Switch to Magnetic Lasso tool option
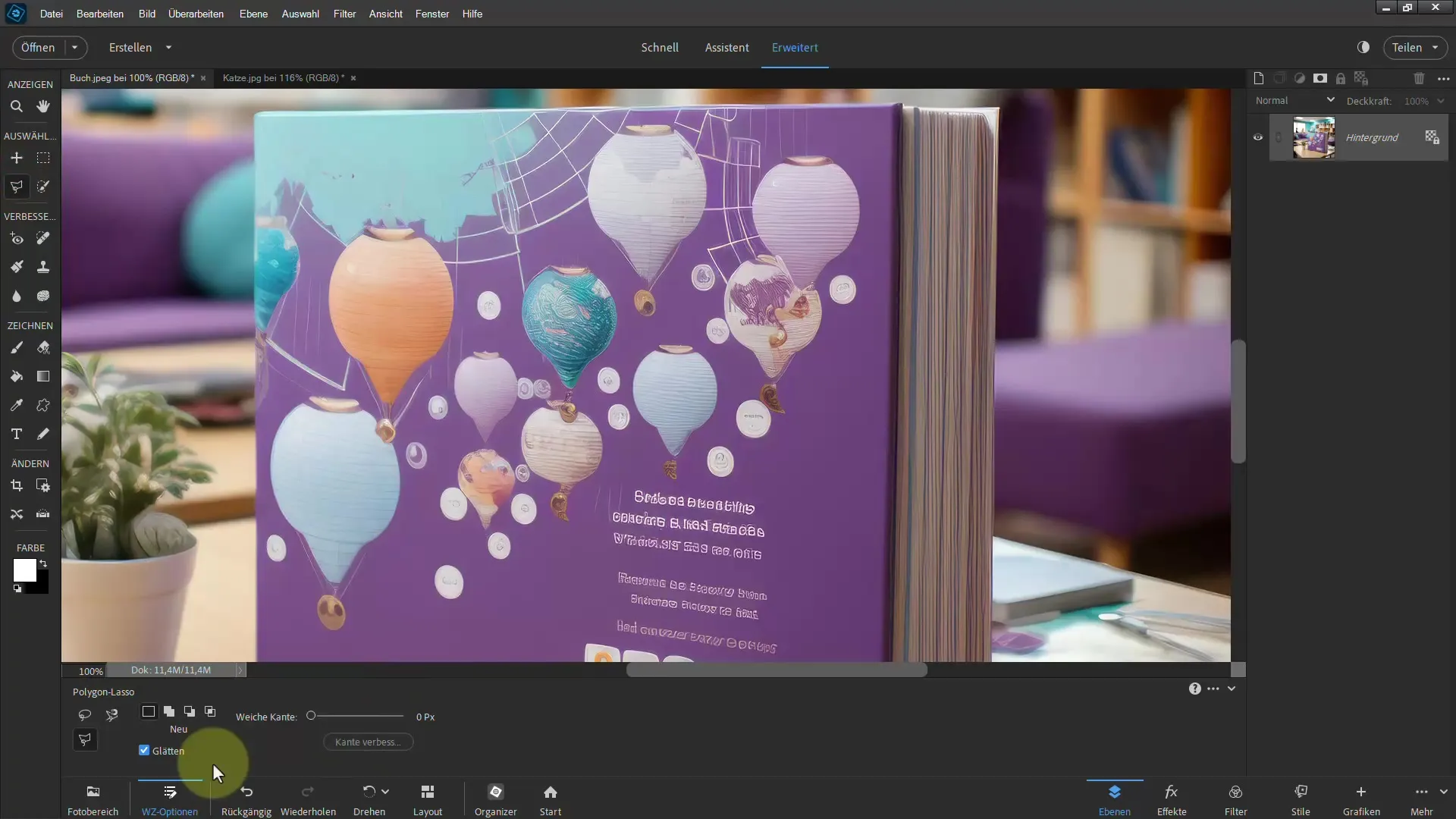The height and width of the screenshot is (819, 1456). [112, 714]
